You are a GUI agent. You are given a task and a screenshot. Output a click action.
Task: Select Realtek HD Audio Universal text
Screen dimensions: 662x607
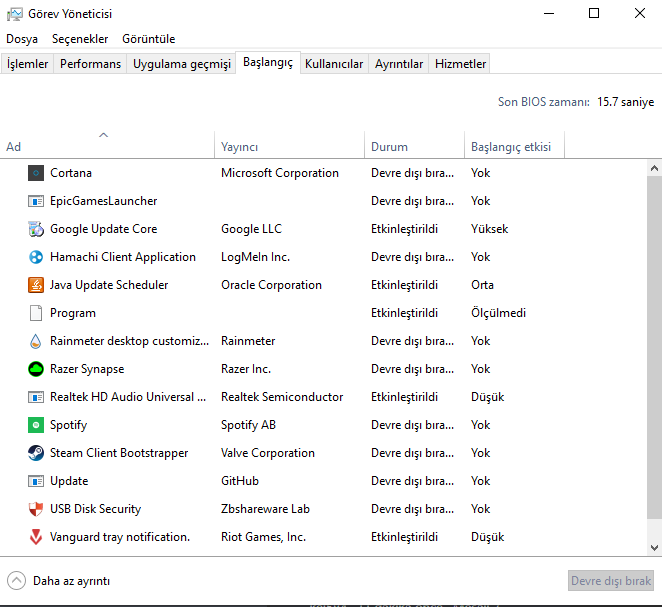tap(128, 397)
